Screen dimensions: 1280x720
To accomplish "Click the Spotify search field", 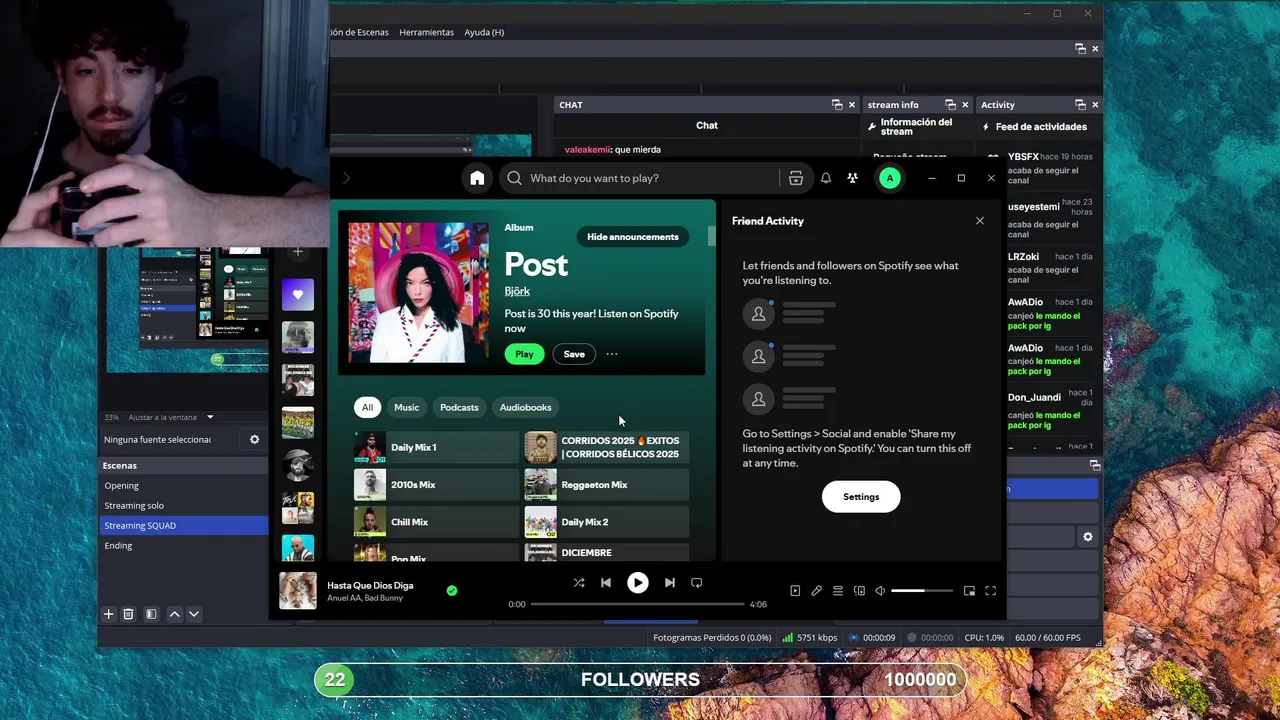I will pyautogui.click(x=640, y=178).
